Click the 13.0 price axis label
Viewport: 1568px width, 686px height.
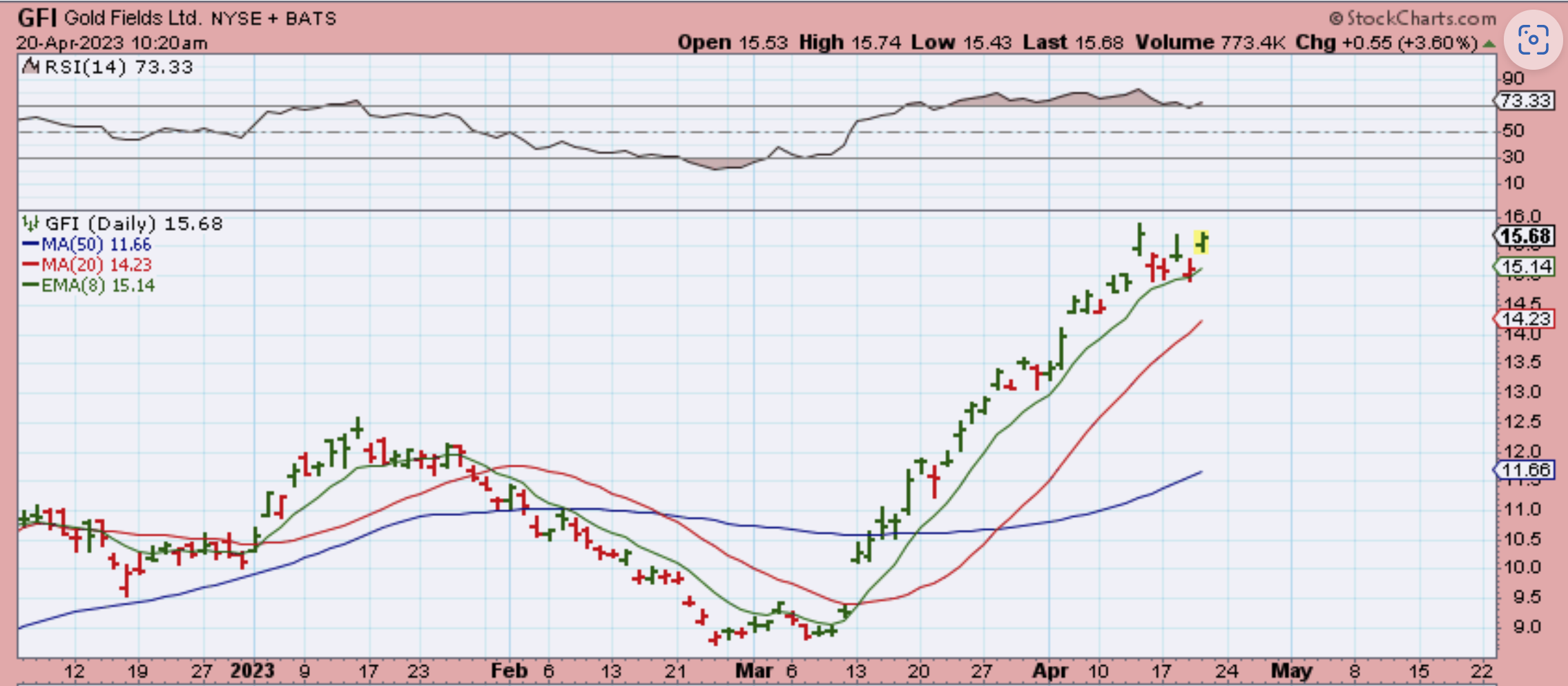pyautogui.click(x=1521, y=392)
